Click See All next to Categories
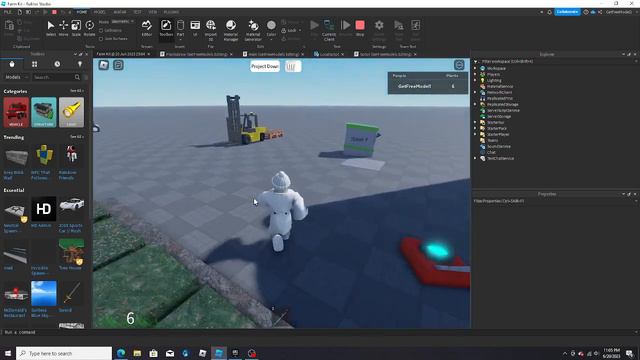The height and width of the screenshot is (360, 640). (77, 91)
